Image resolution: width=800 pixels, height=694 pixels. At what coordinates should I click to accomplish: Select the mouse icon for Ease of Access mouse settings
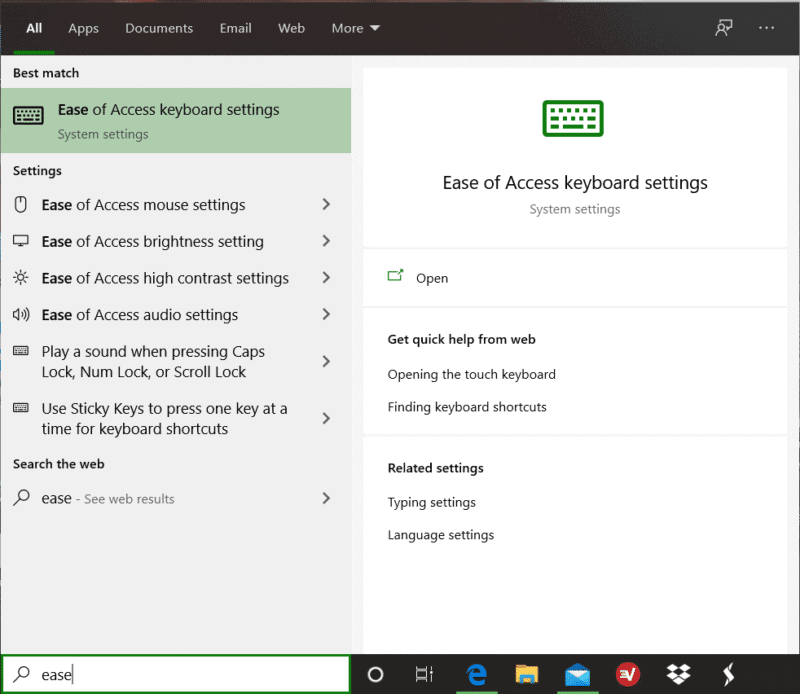pos(19,205)
